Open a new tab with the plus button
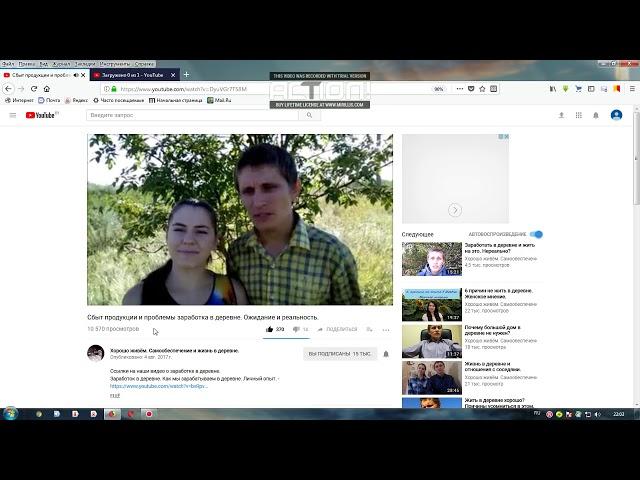The width and height of the screenshot is (640, 480). coord(186,75)
